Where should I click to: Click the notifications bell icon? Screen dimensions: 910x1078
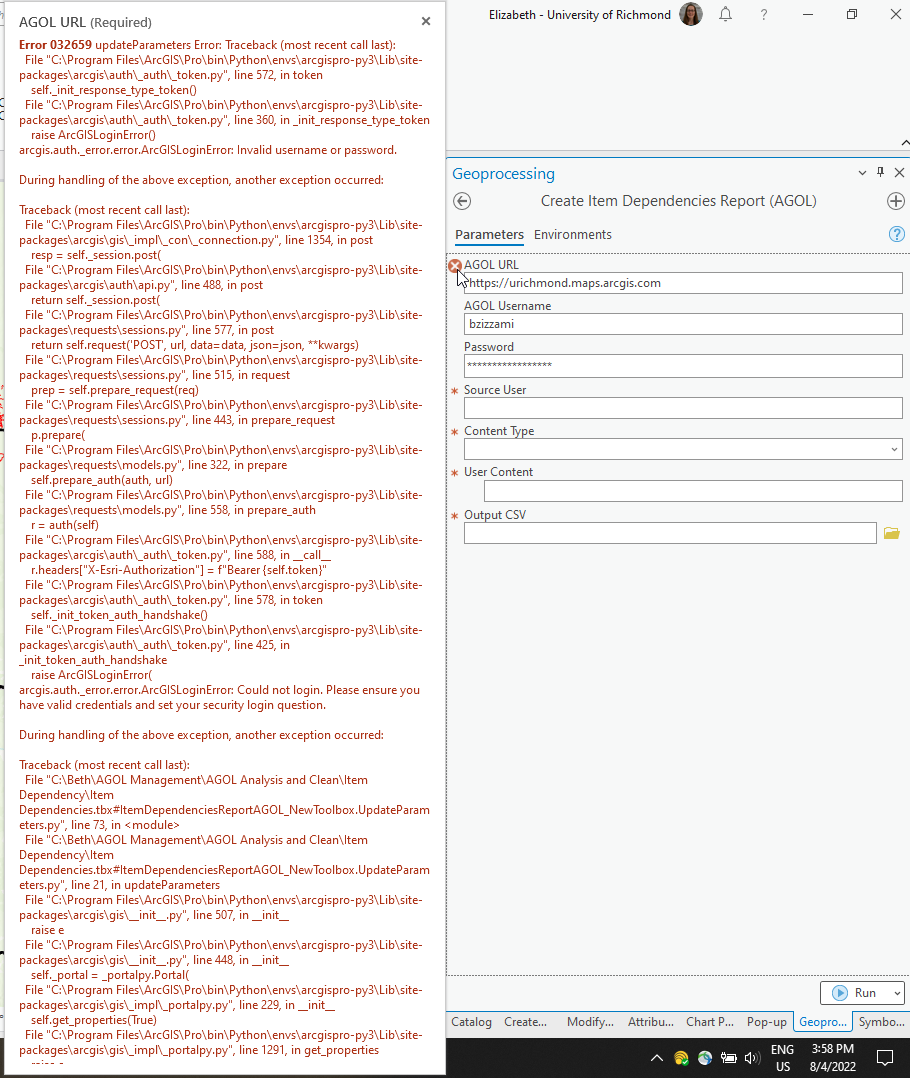(x=725, y=14)
